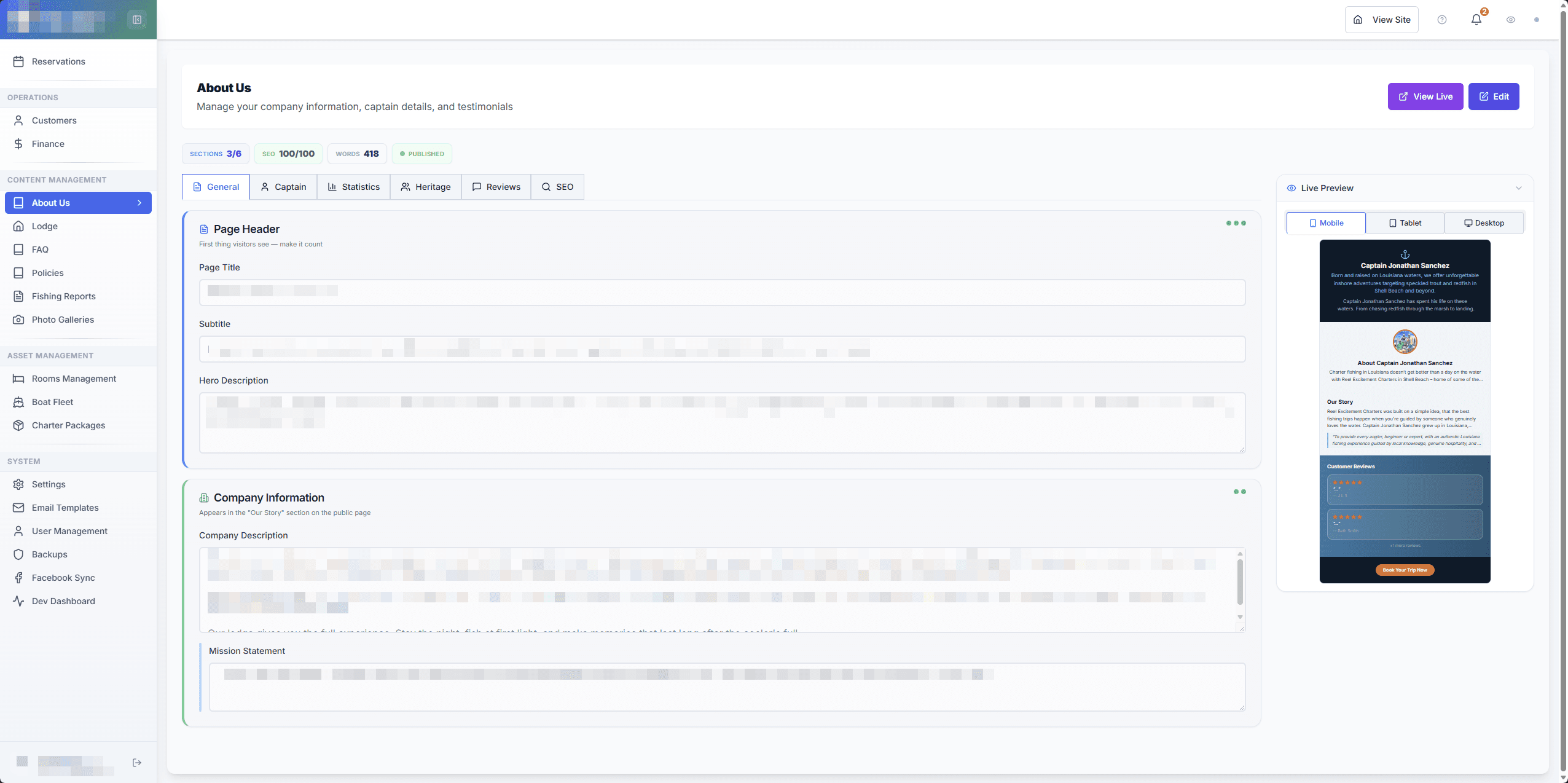Toggle the preview eye icon in top bar

pos(1511,19)
